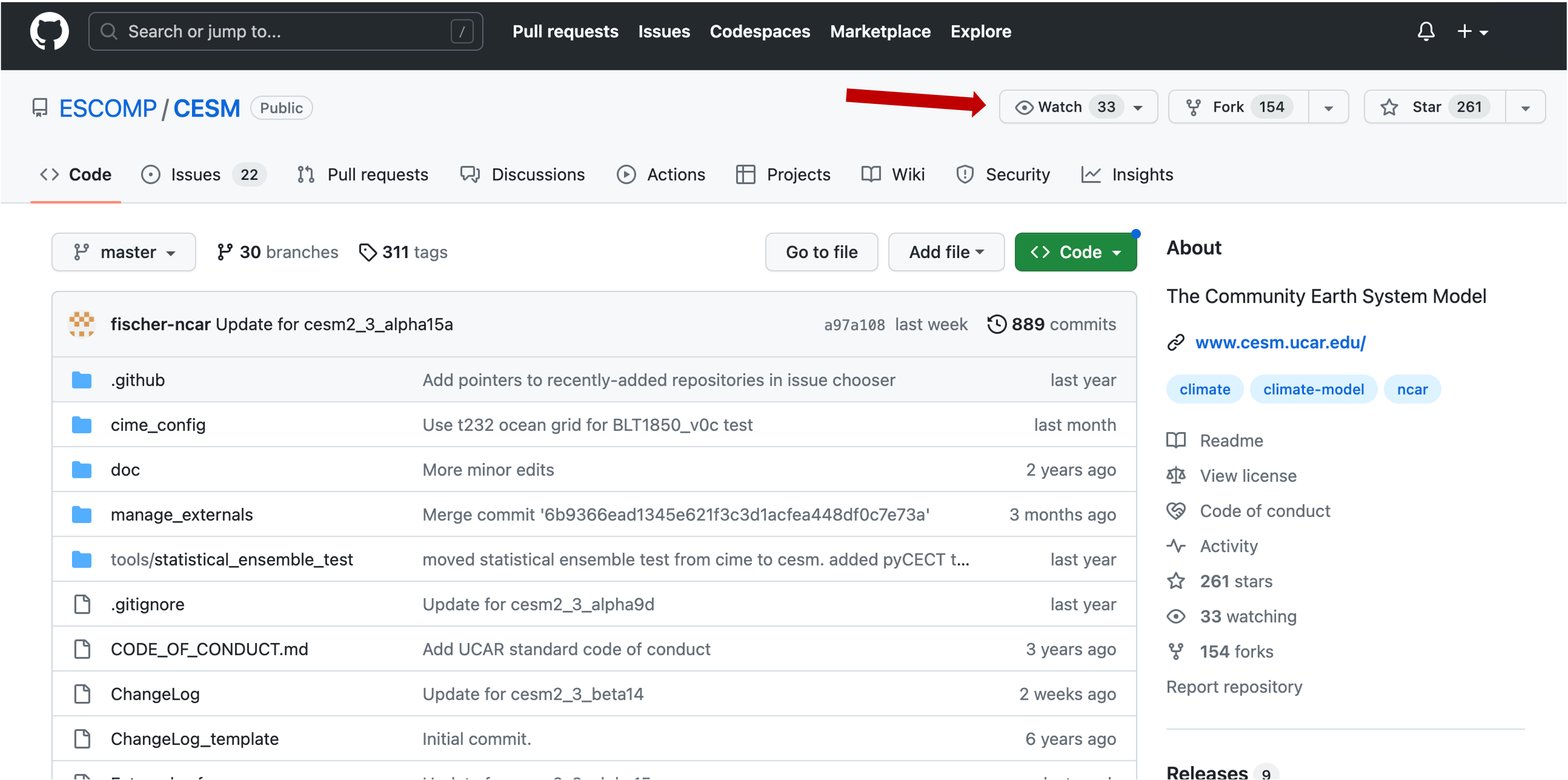Image resolution: width=1568 pixels, height=780 pixels.
Task: Click Report repository link
Action: click(x=1234, y=686)
